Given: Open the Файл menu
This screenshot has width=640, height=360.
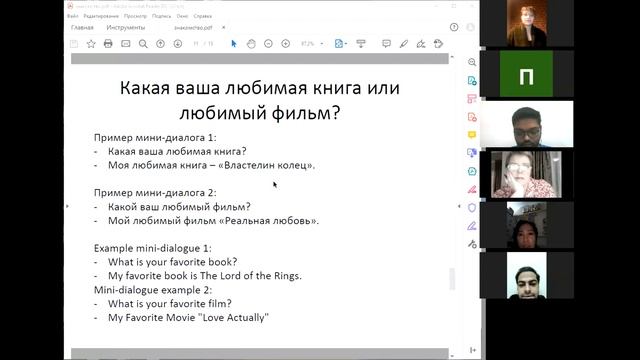Looking at the screenshot, I should (x=73, y=16).
